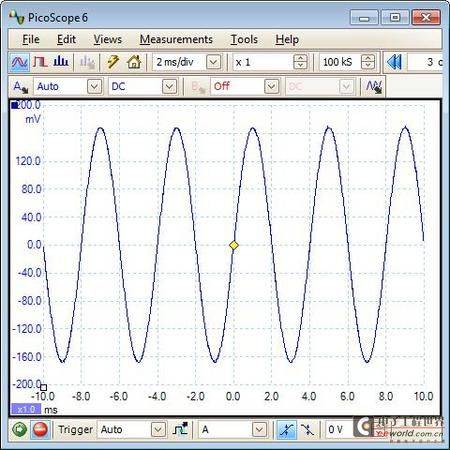Screen dimensions: 450x450
Task: Switch to Spectrum Mode bars icon
Action: [x=61, y=62]
